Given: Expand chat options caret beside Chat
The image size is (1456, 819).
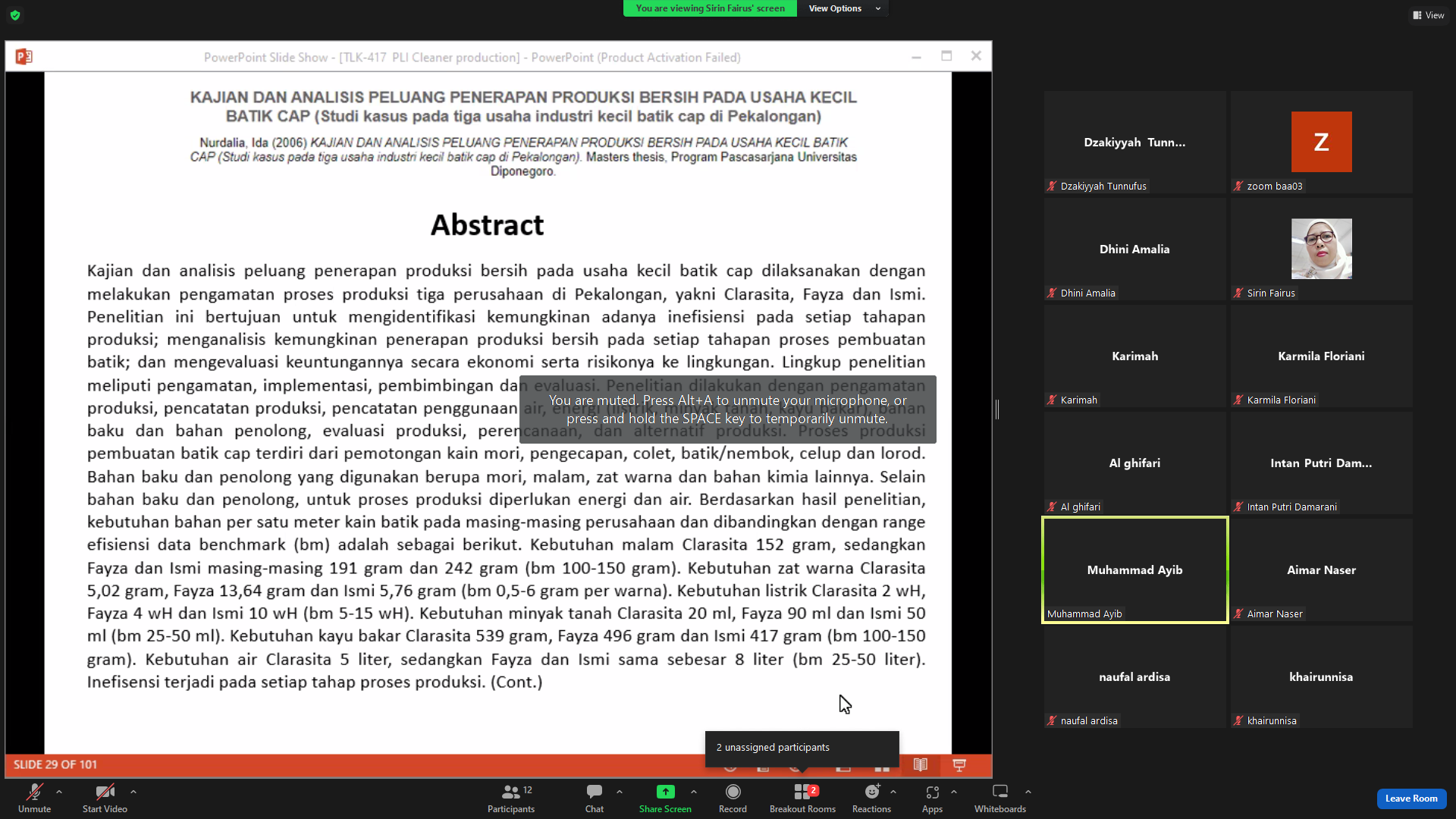Looking at the screenshot, I should 620,792.
